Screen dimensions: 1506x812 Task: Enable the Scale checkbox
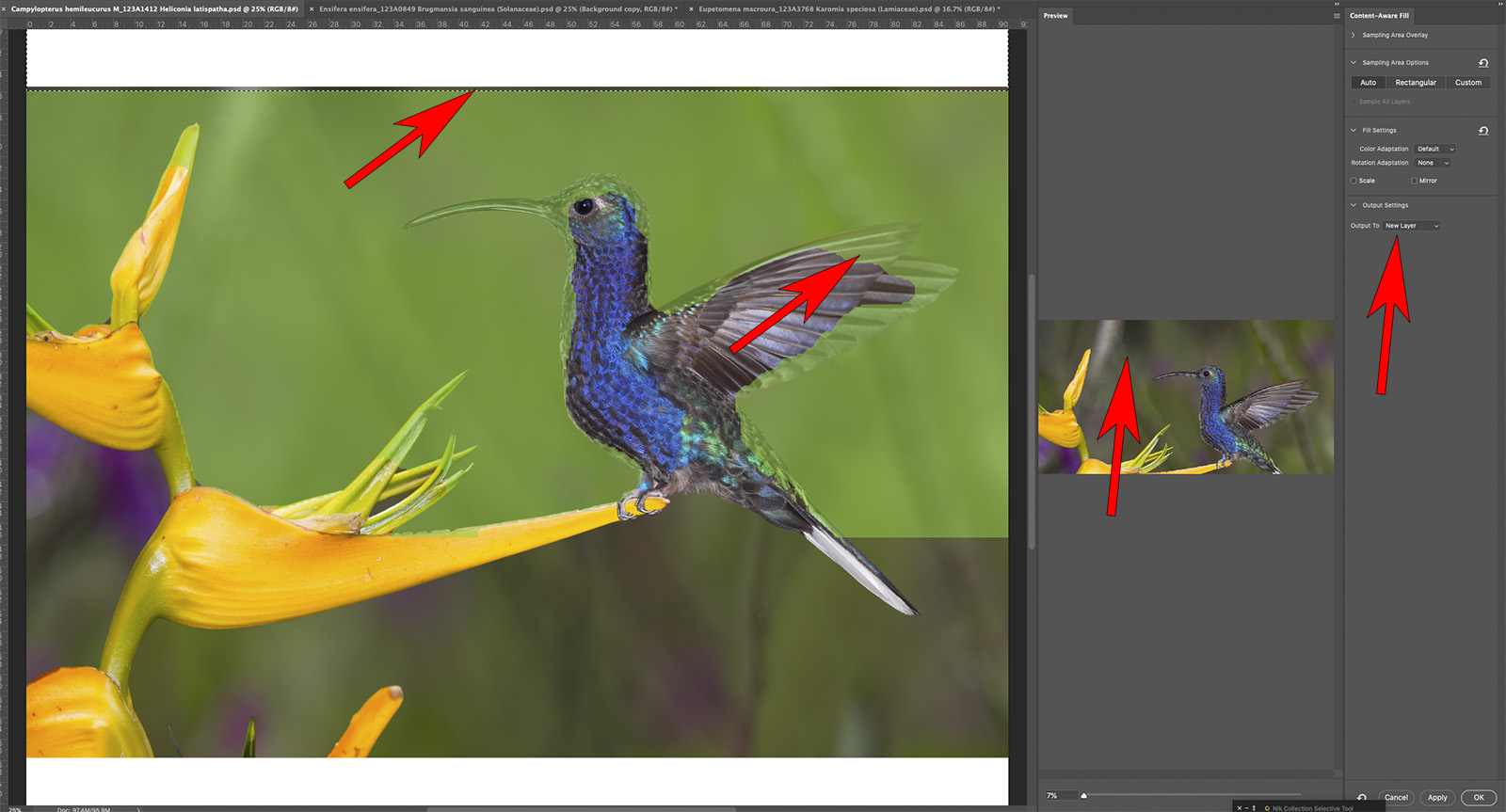pyautogui.click(x=1354, y=181)
